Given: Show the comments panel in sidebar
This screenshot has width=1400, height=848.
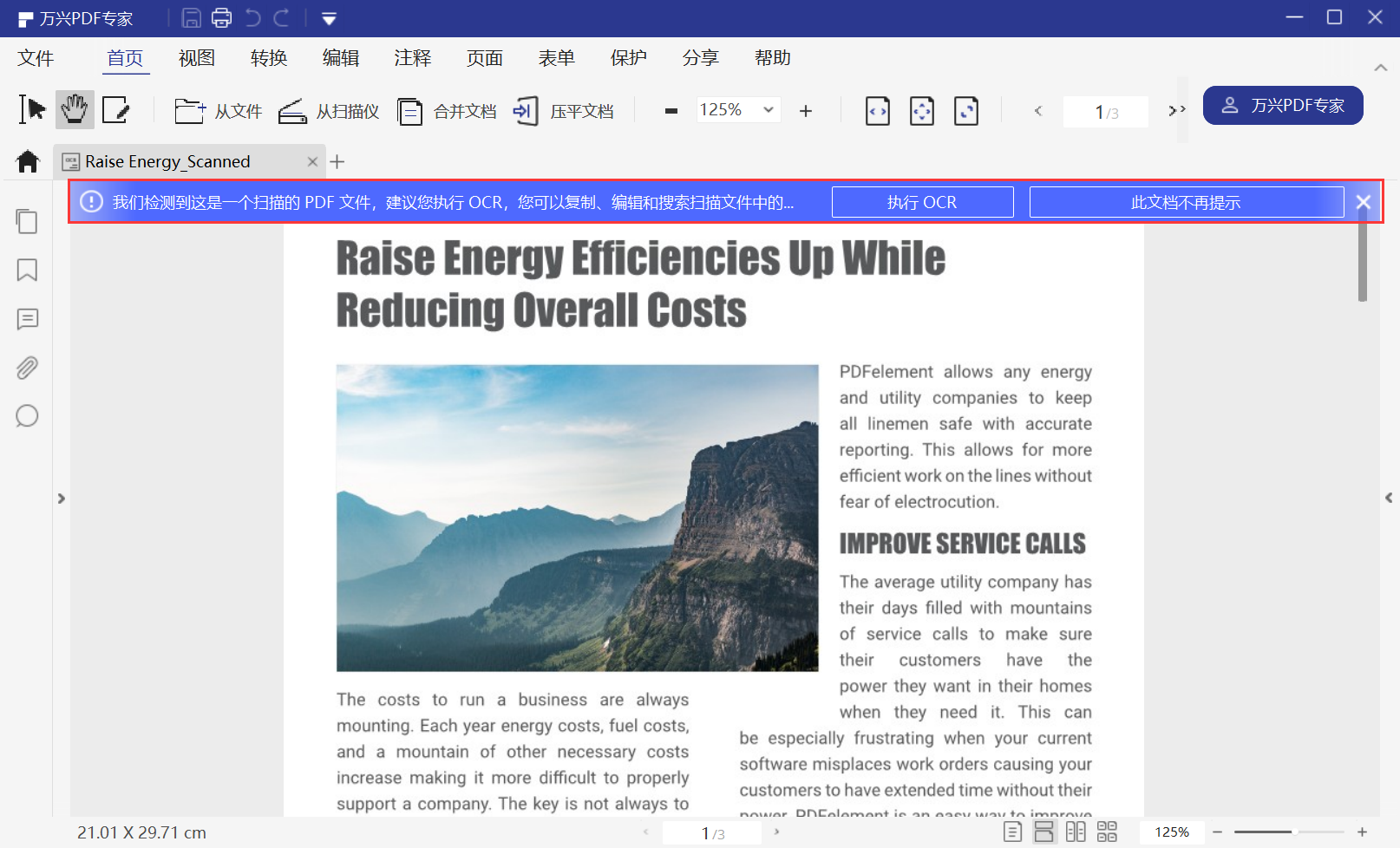Looking at the screenshot, I should coord(27,319).
